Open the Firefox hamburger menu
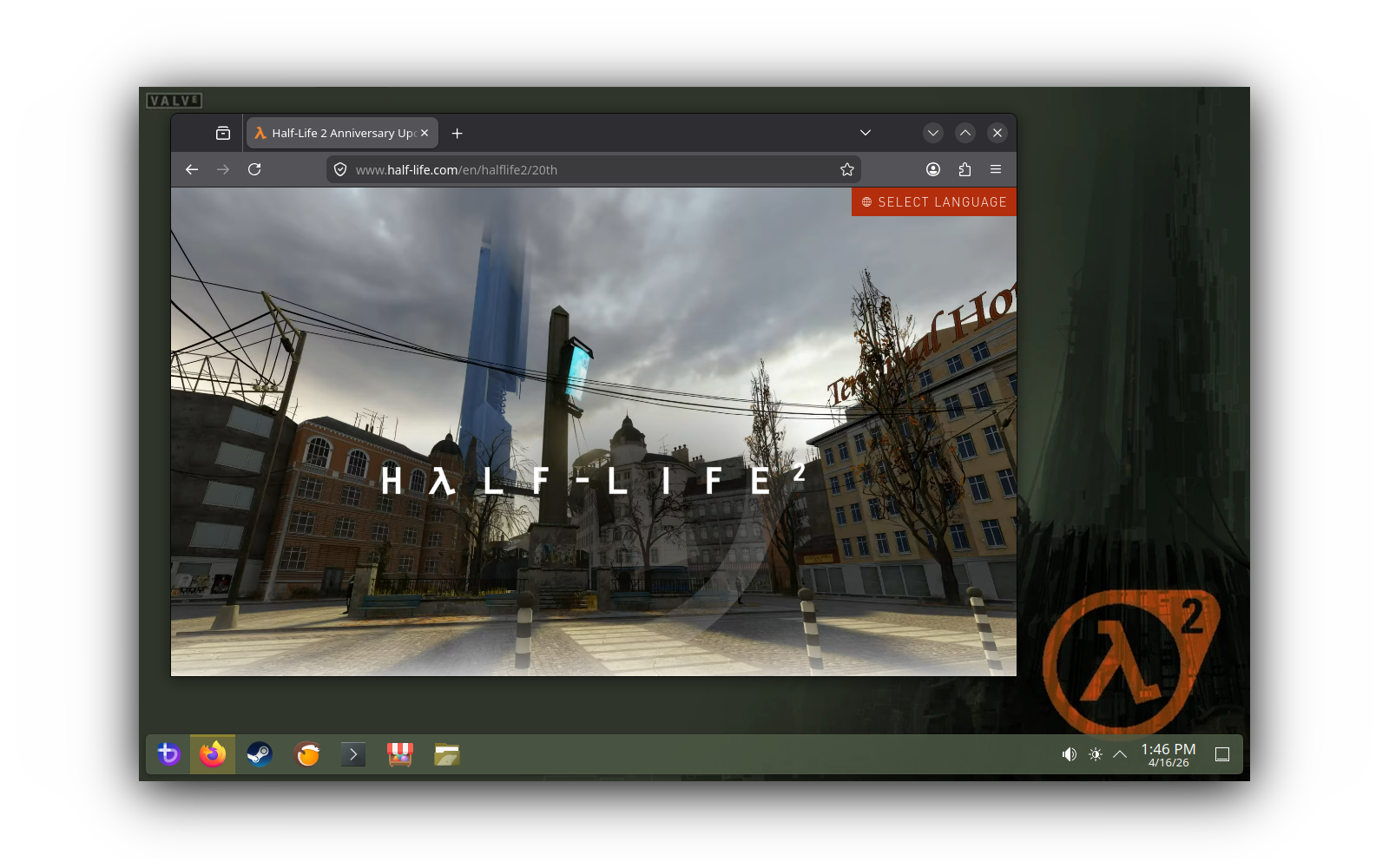The image size is (1389, 868). (996, 169)
